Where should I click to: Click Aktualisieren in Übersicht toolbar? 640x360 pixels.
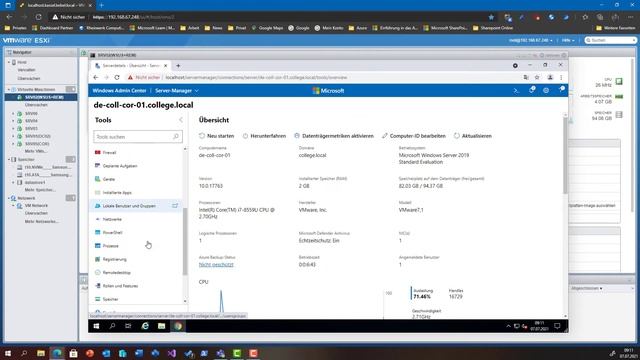point(473,136)
